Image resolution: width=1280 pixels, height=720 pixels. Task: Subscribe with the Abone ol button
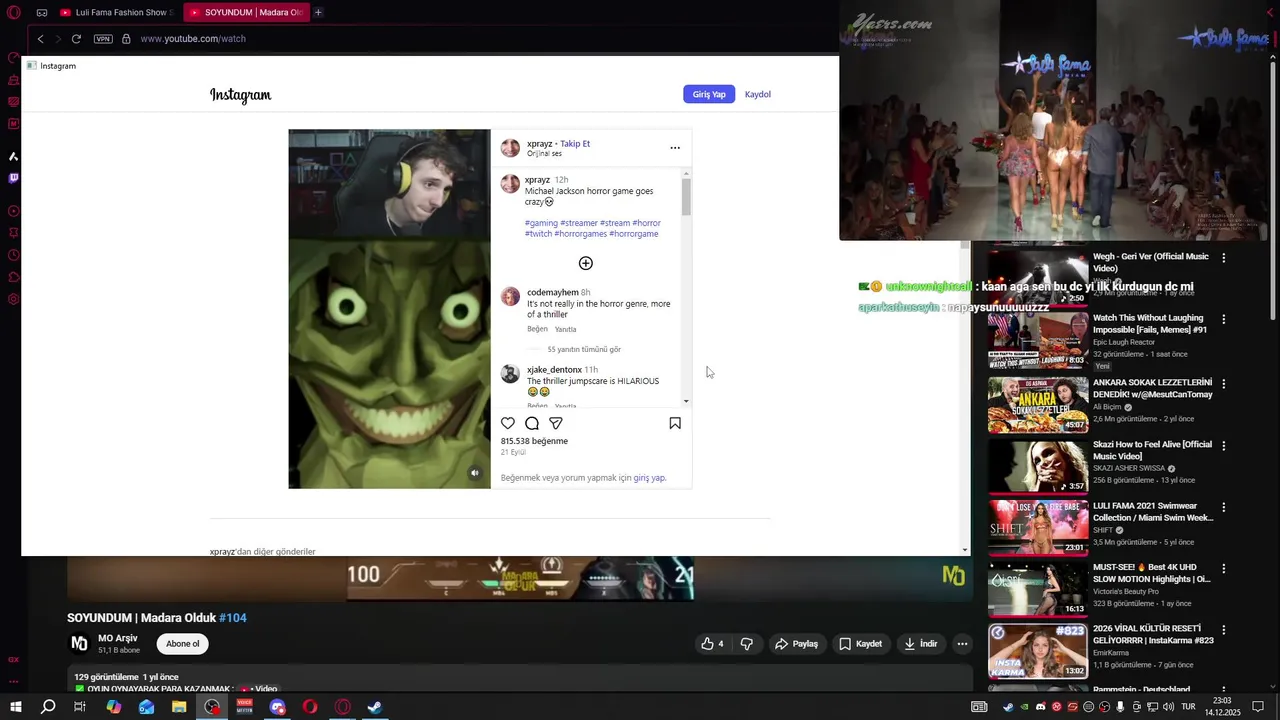coord(182,644)
